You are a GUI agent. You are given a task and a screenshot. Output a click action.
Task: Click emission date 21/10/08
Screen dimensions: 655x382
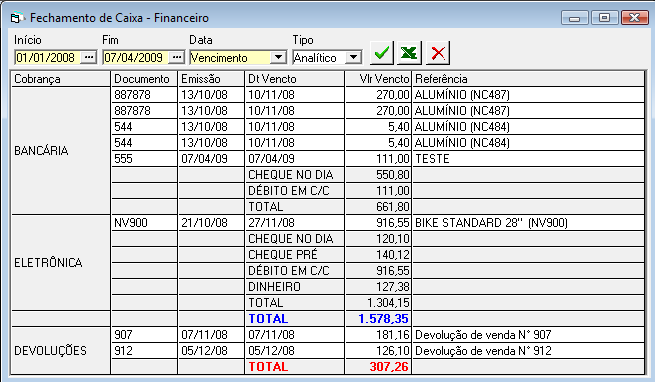211,223
